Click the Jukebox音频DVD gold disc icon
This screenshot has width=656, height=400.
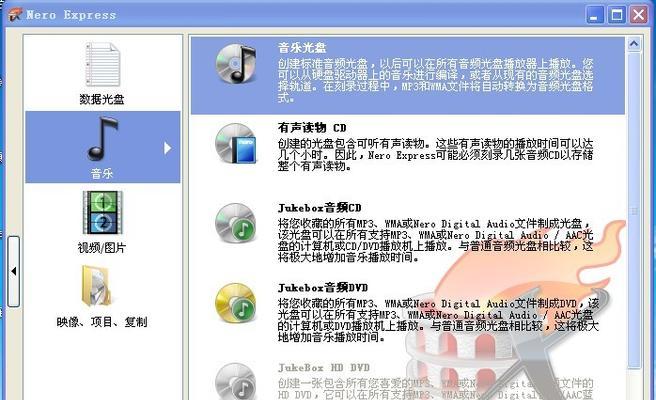(236, 303)
